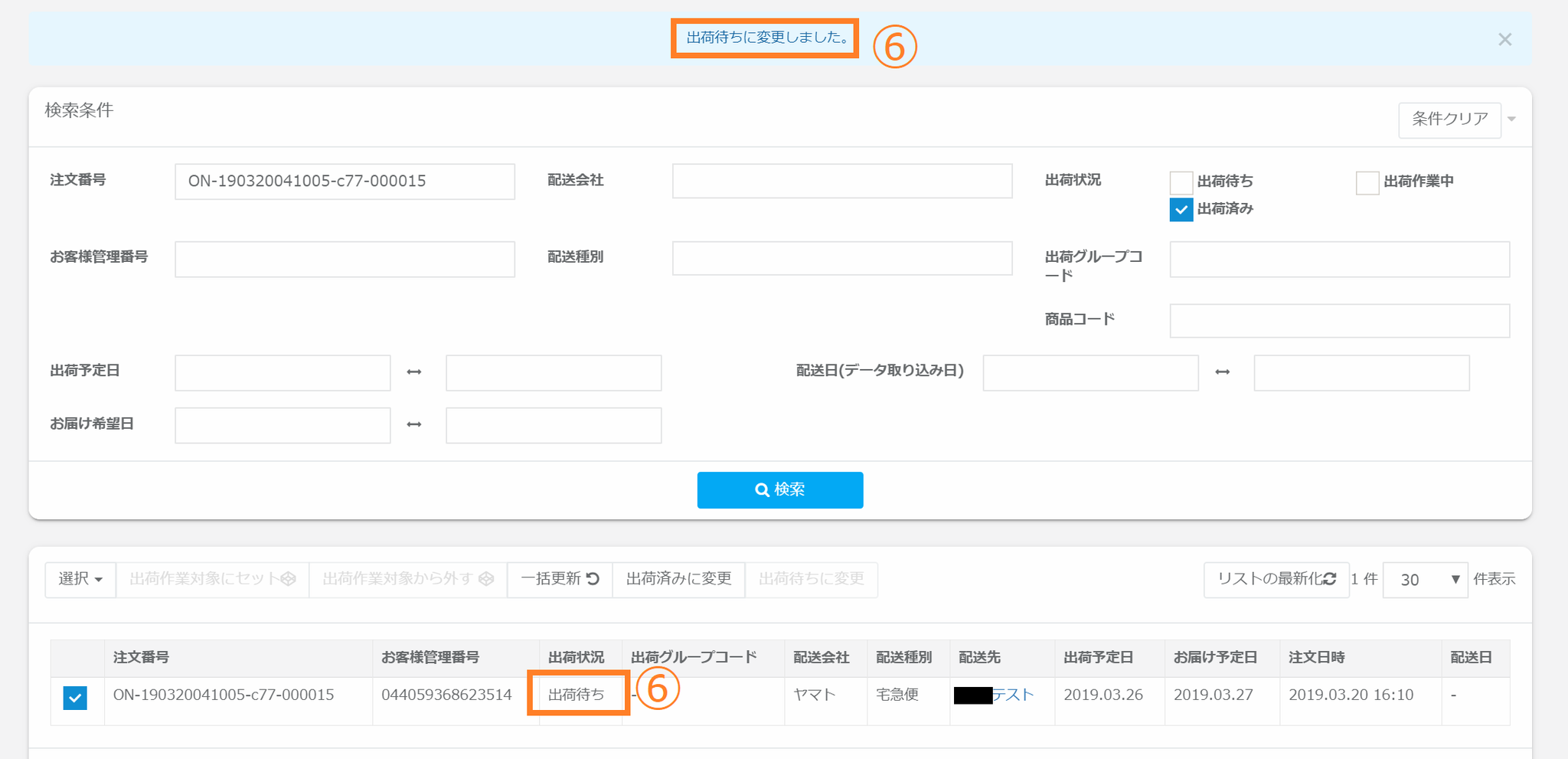Open the 30 items-per-page dropdown
The height and width of the screenshot is (759, 1568).
pos(1424,580)
